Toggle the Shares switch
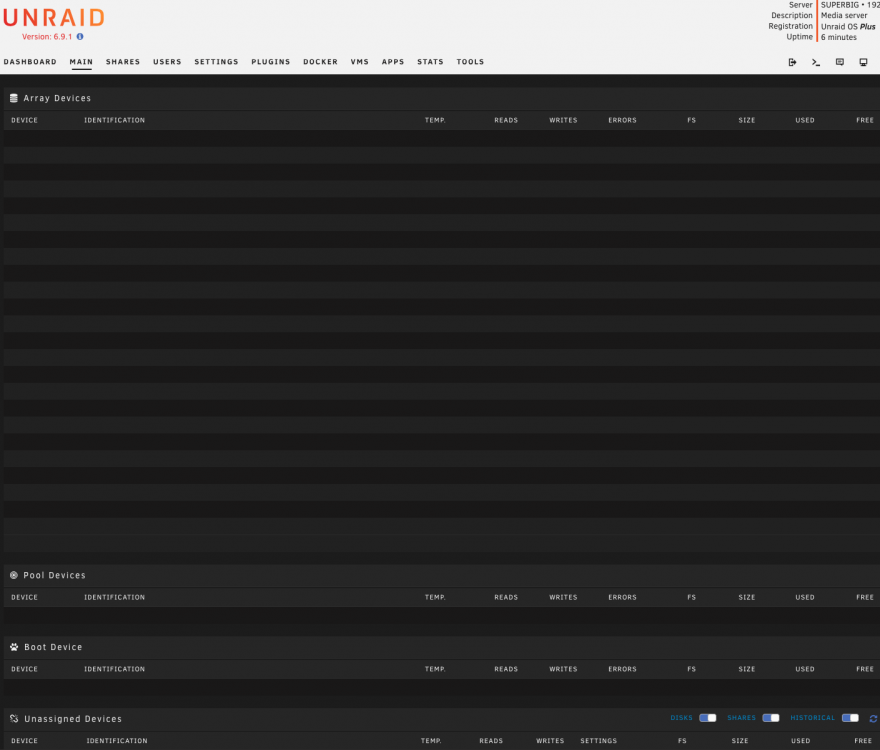Image resolution: width=880 pixels, height=750 pixels. 771,718
